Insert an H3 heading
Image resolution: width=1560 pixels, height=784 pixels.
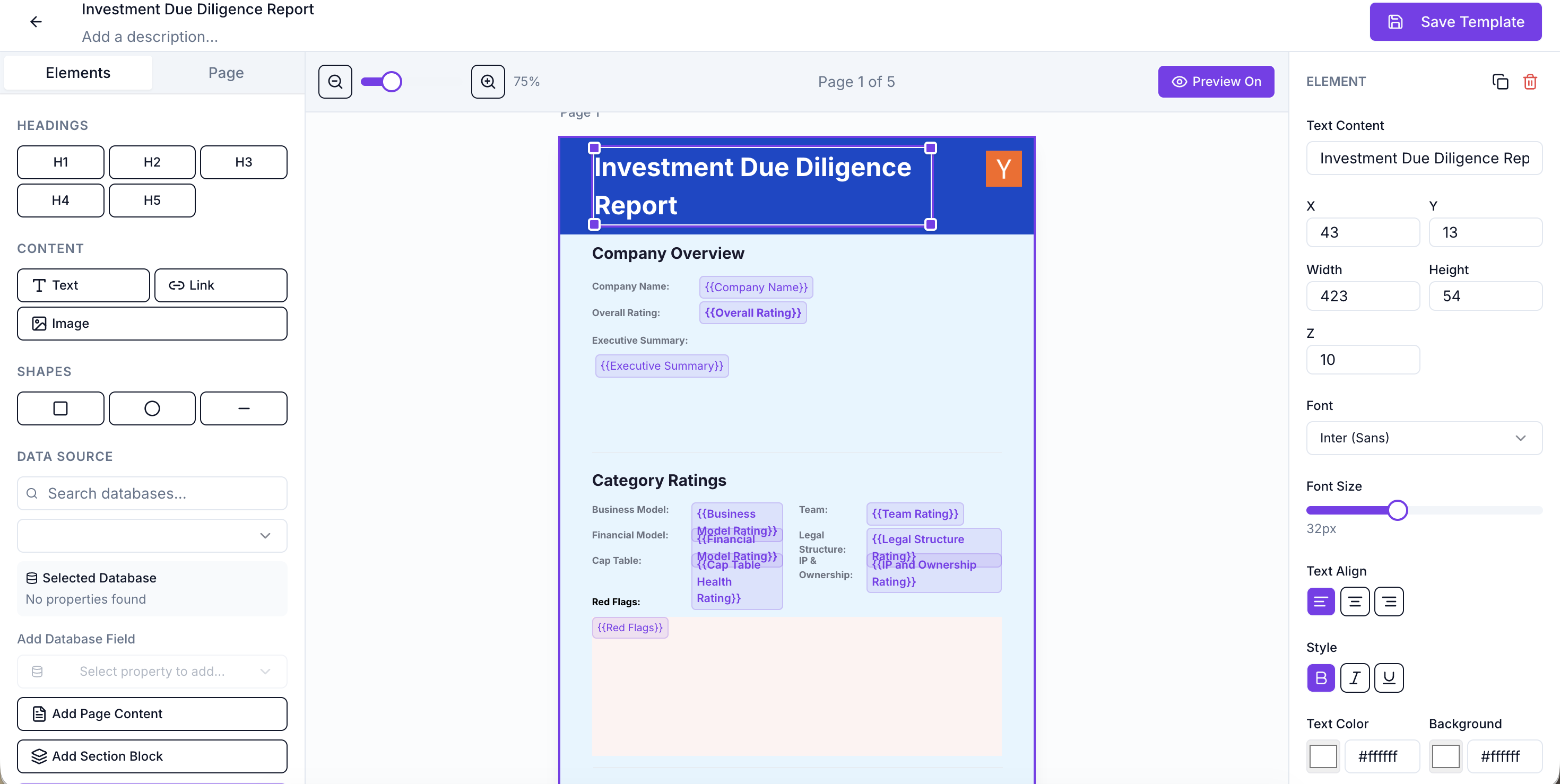click(244, 162)
